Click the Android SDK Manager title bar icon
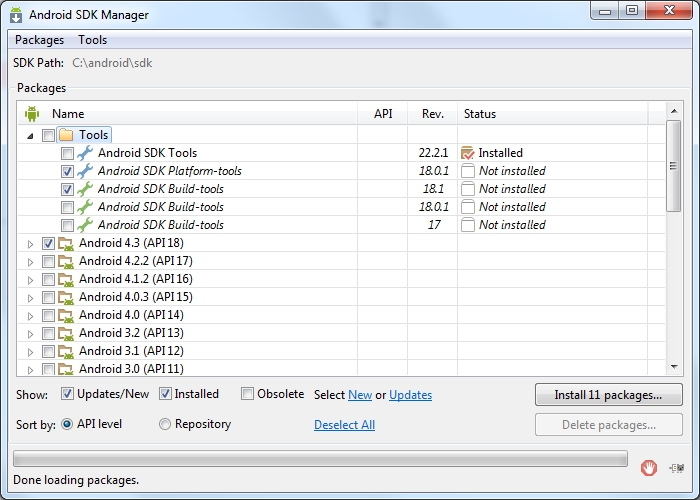 [x=17, y=15]
